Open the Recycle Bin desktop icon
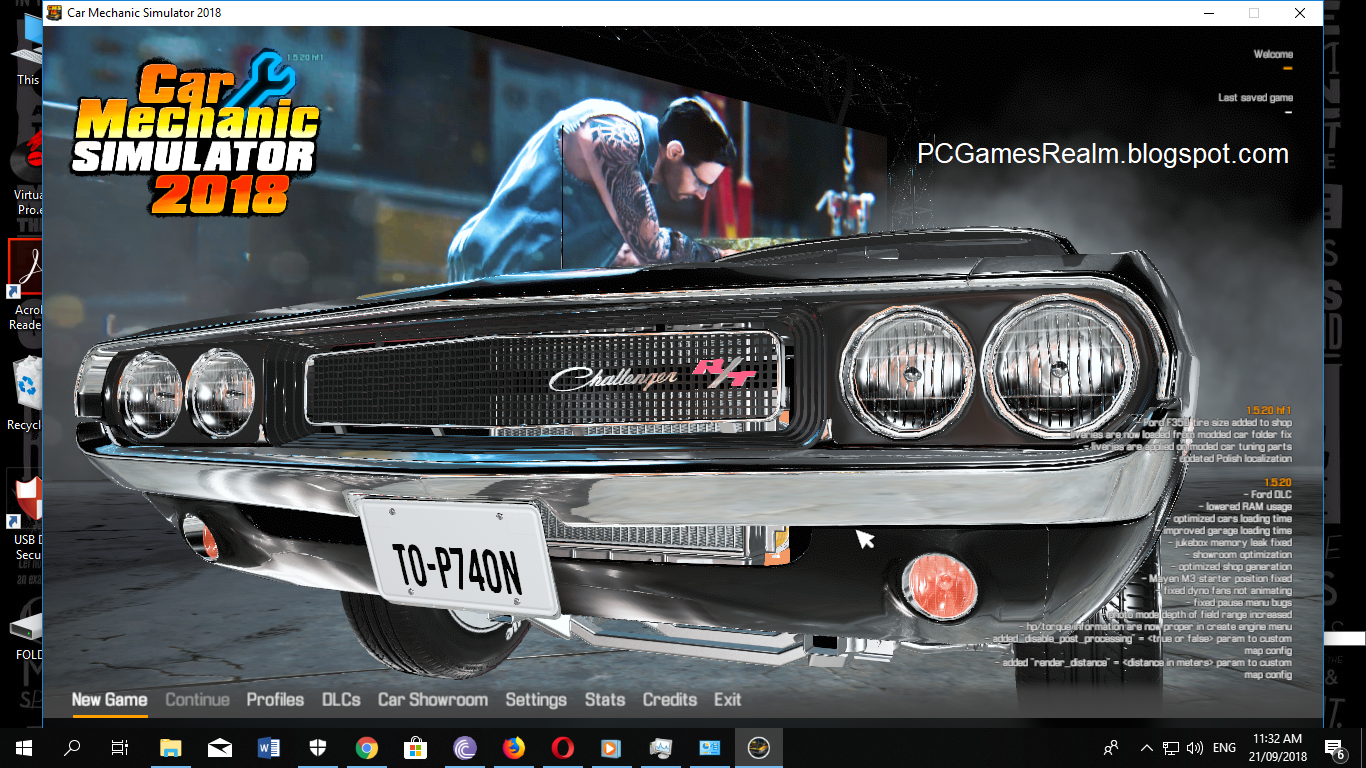 (27, 395)
